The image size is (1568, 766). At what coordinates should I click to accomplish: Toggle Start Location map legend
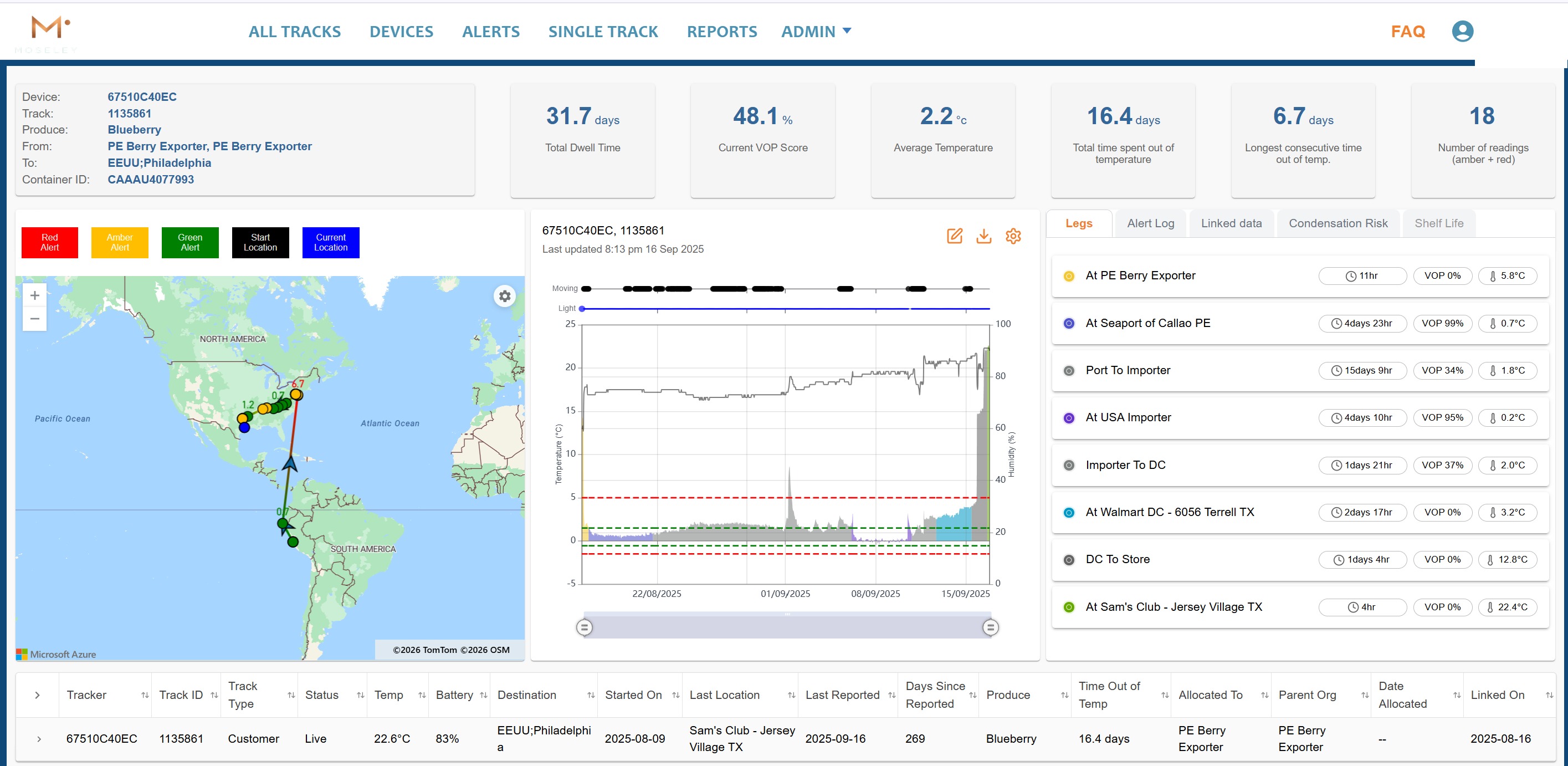(x=260, y=242)
